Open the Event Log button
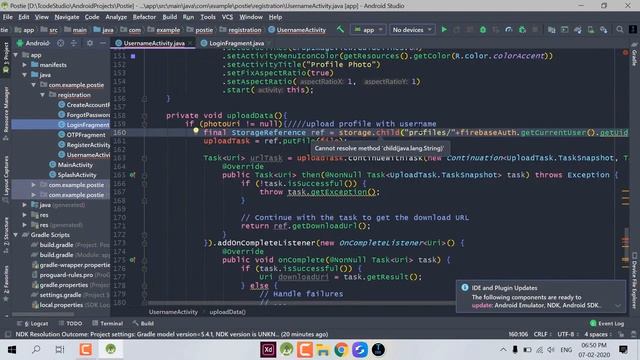This screenshot has width=640, height=360. [607, 323]
